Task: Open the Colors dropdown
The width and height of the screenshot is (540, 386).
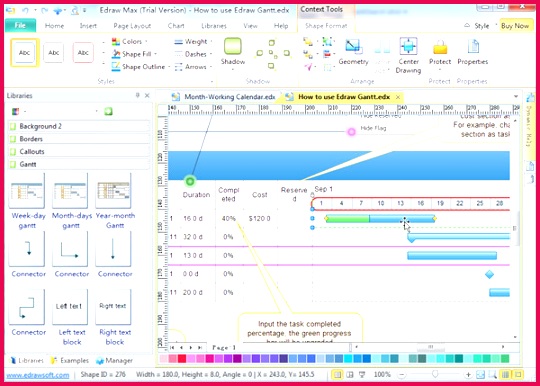Action: click(129, 42)
